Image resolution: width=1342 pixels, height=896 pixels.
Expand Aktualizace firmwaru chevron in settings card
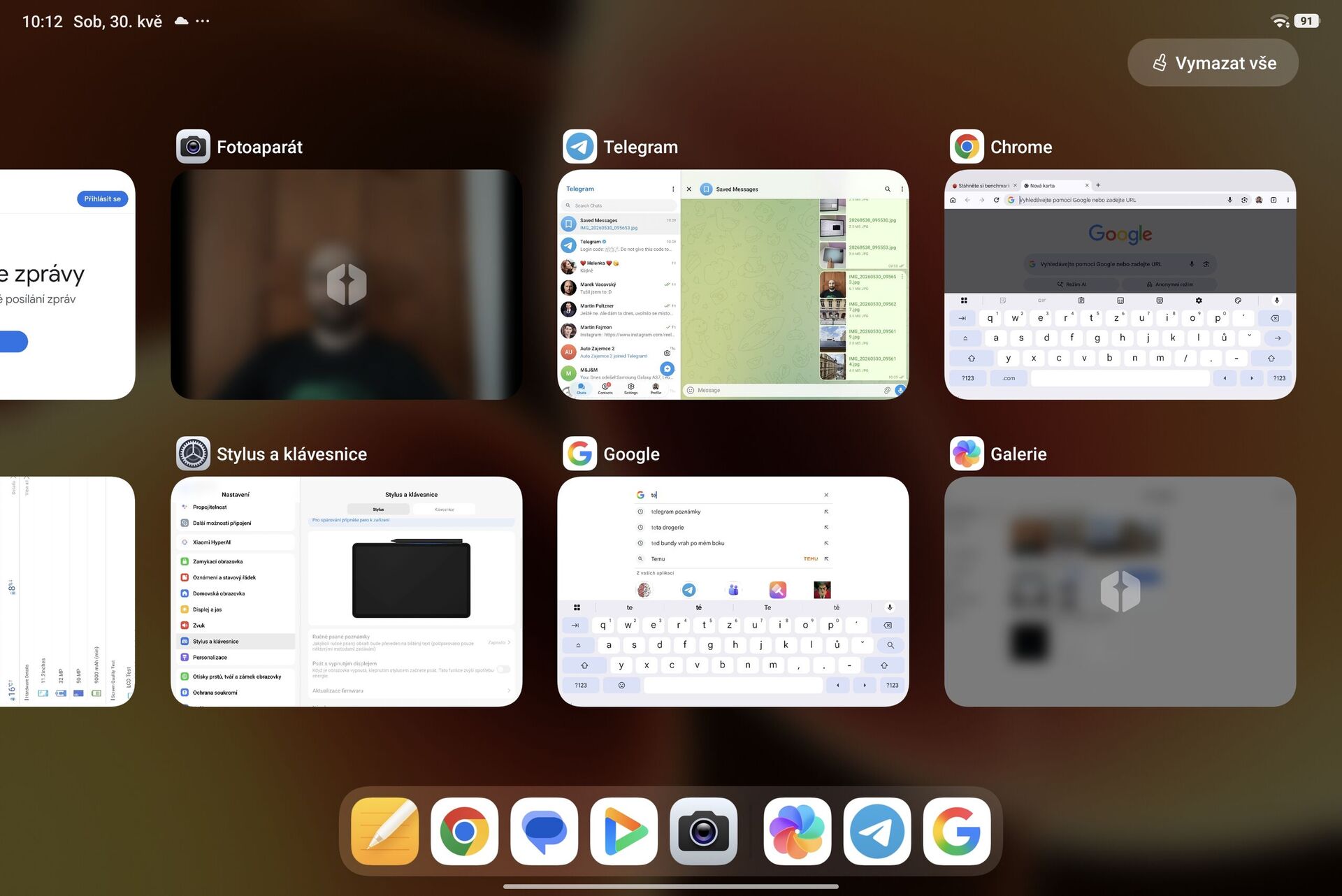pyautogui.click(x=509, y=691)
